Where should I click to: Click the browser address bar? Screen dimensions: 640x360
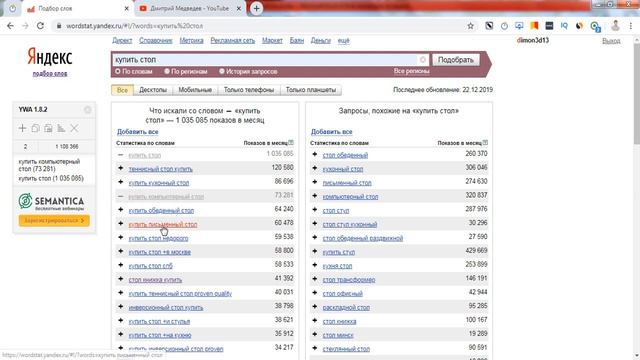(x=261, y=26)
